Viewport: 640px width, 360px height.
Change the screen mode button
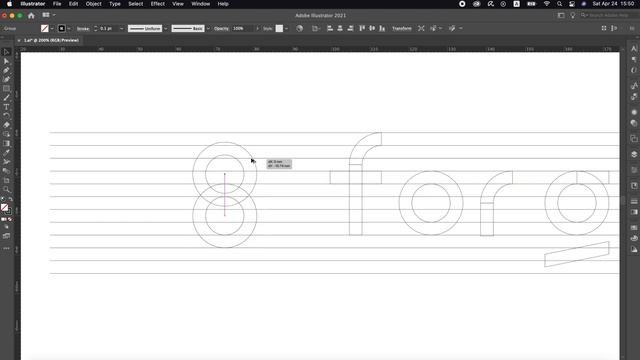(6, 236)
